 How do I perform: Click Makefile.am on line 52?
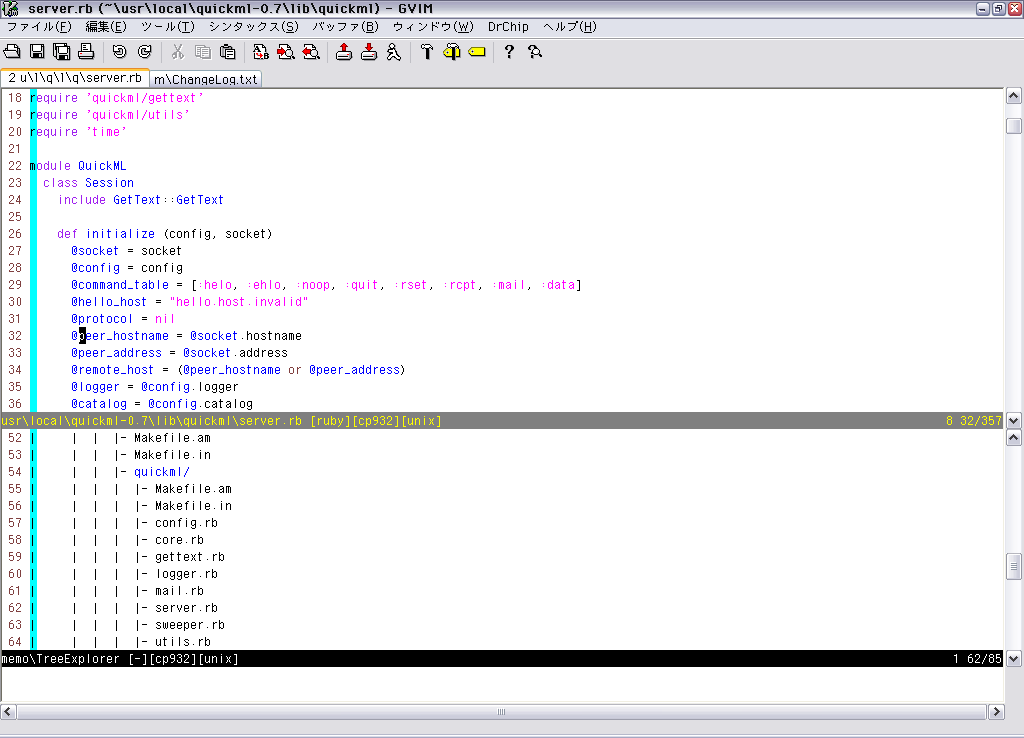click(x=172, y=438)
